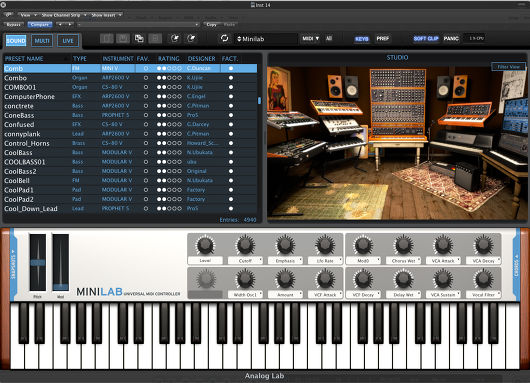This screenshot has height=383, width=530.
Task: Click the Delay Wet knob
Action: (403, 279)
